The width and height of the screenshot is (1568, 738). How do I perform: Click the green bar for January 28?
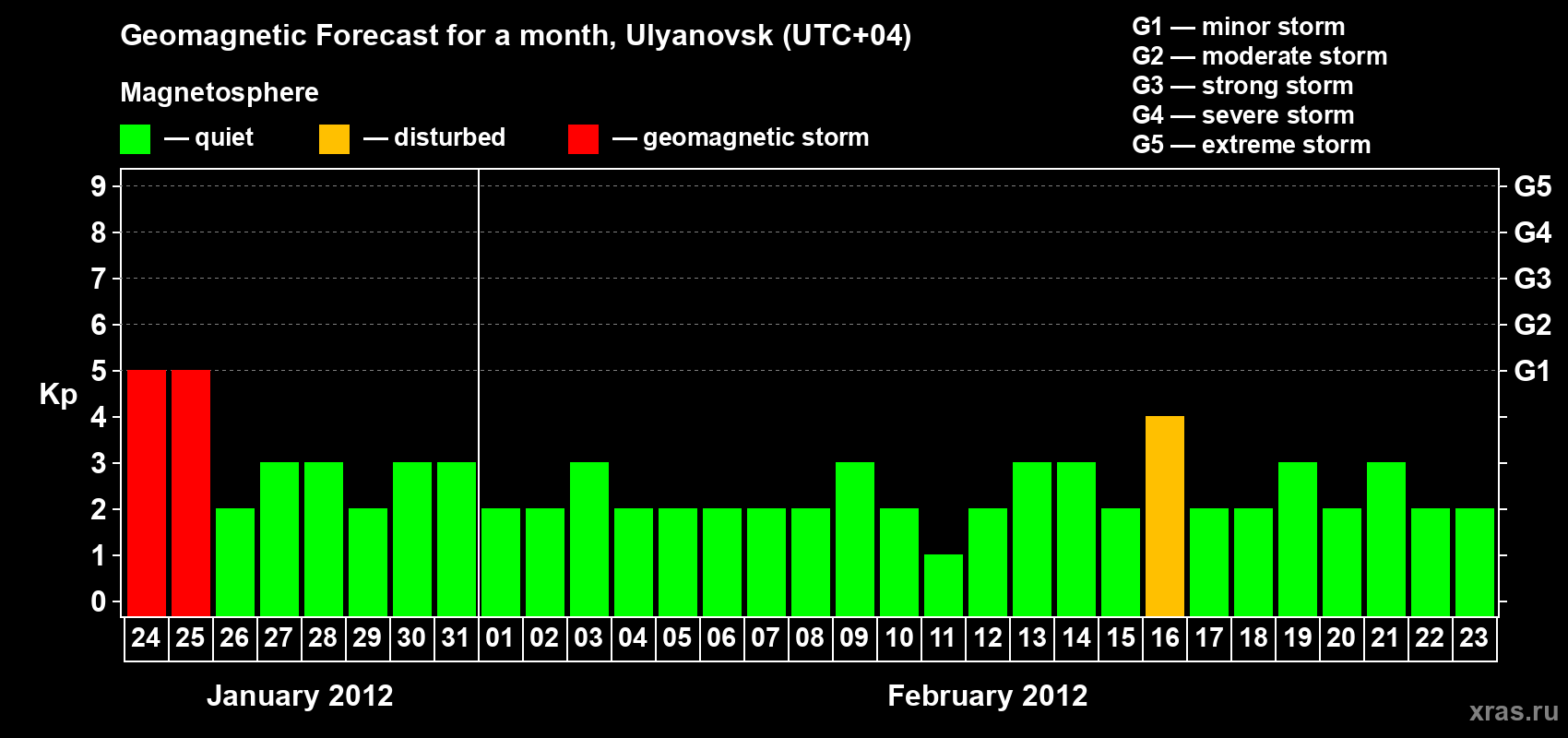click(324, 539)
